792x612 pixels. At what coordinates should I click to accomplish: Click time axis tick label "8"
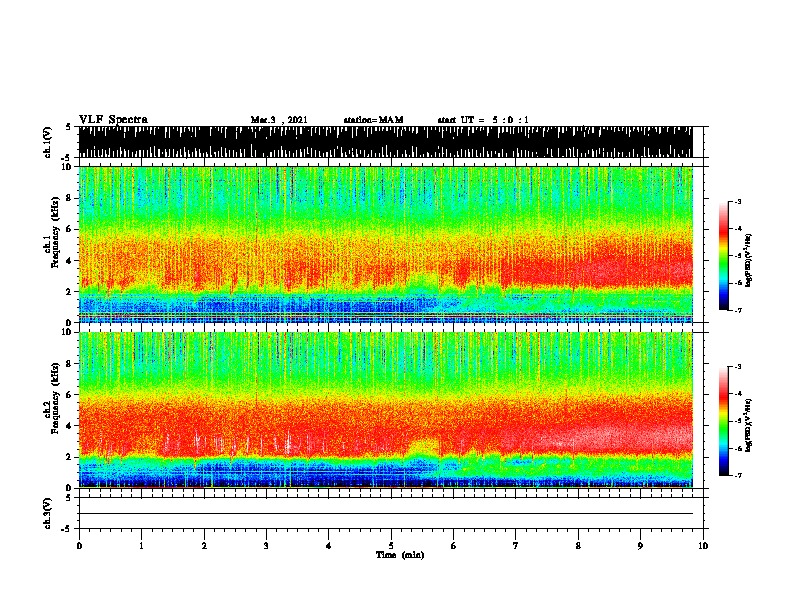click(x=578, y=546)
